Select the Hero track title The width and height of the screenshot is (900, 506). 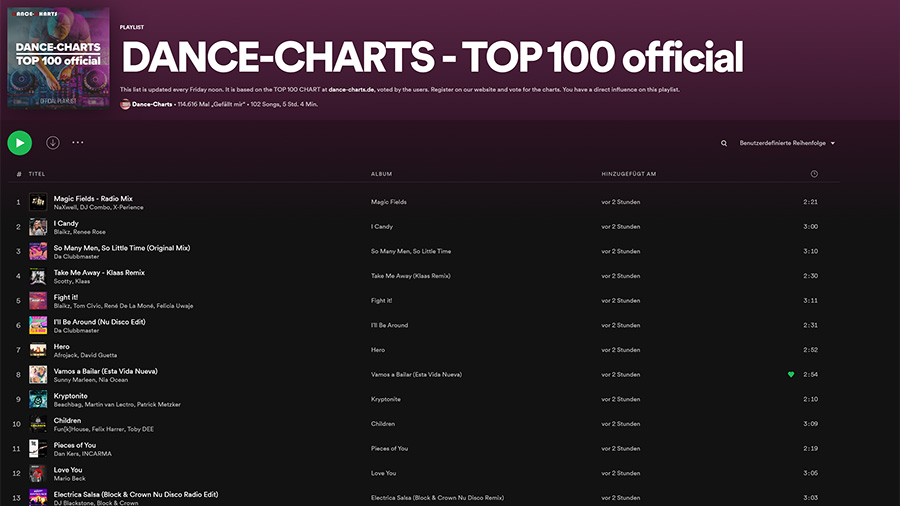[x=61, y=347]
